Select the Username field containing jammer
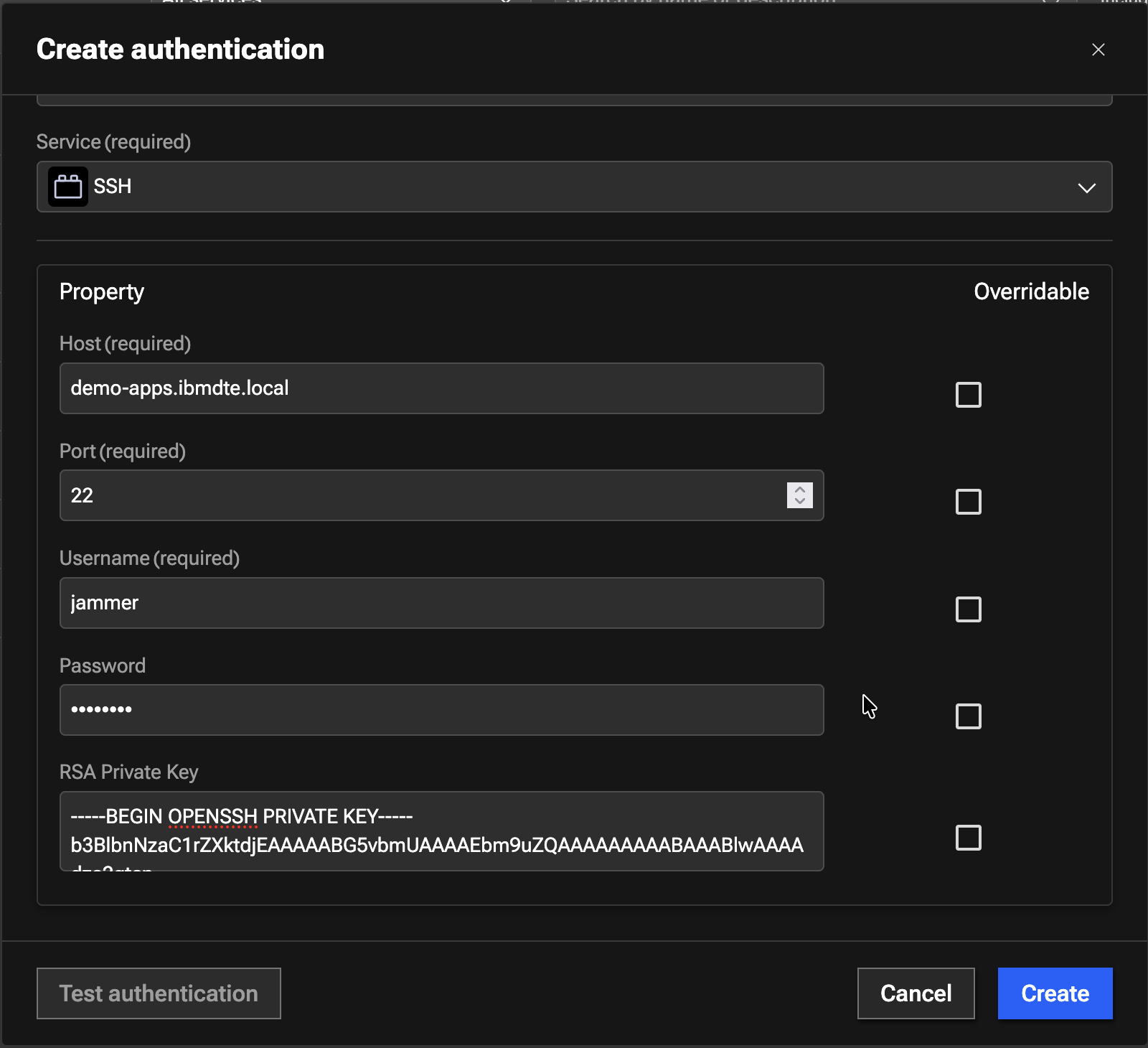 click(441, 603)
